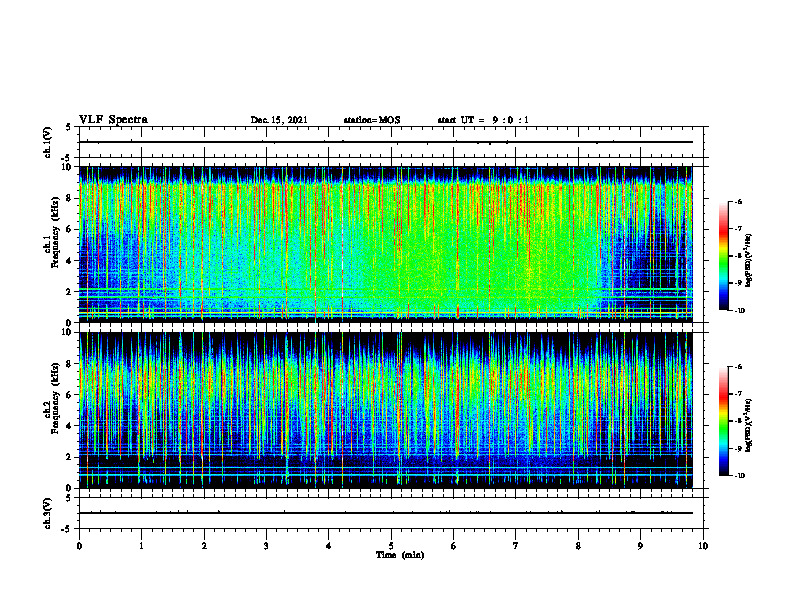The width and height of the screenshot is (792, 612).
Task: Click the ch.1 voltage waveform trace
Action: pos(386,142)
